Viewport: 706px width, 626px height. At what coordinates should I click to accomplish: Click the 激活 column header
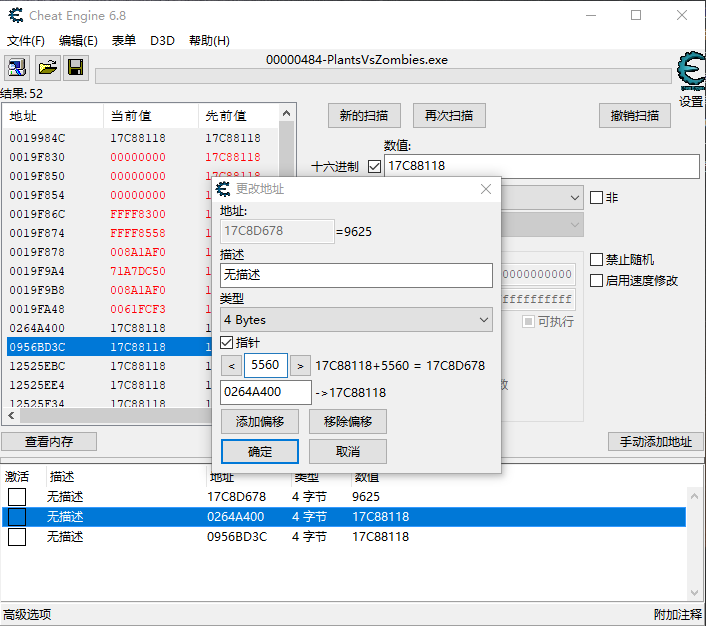click(x=17, y=476)
